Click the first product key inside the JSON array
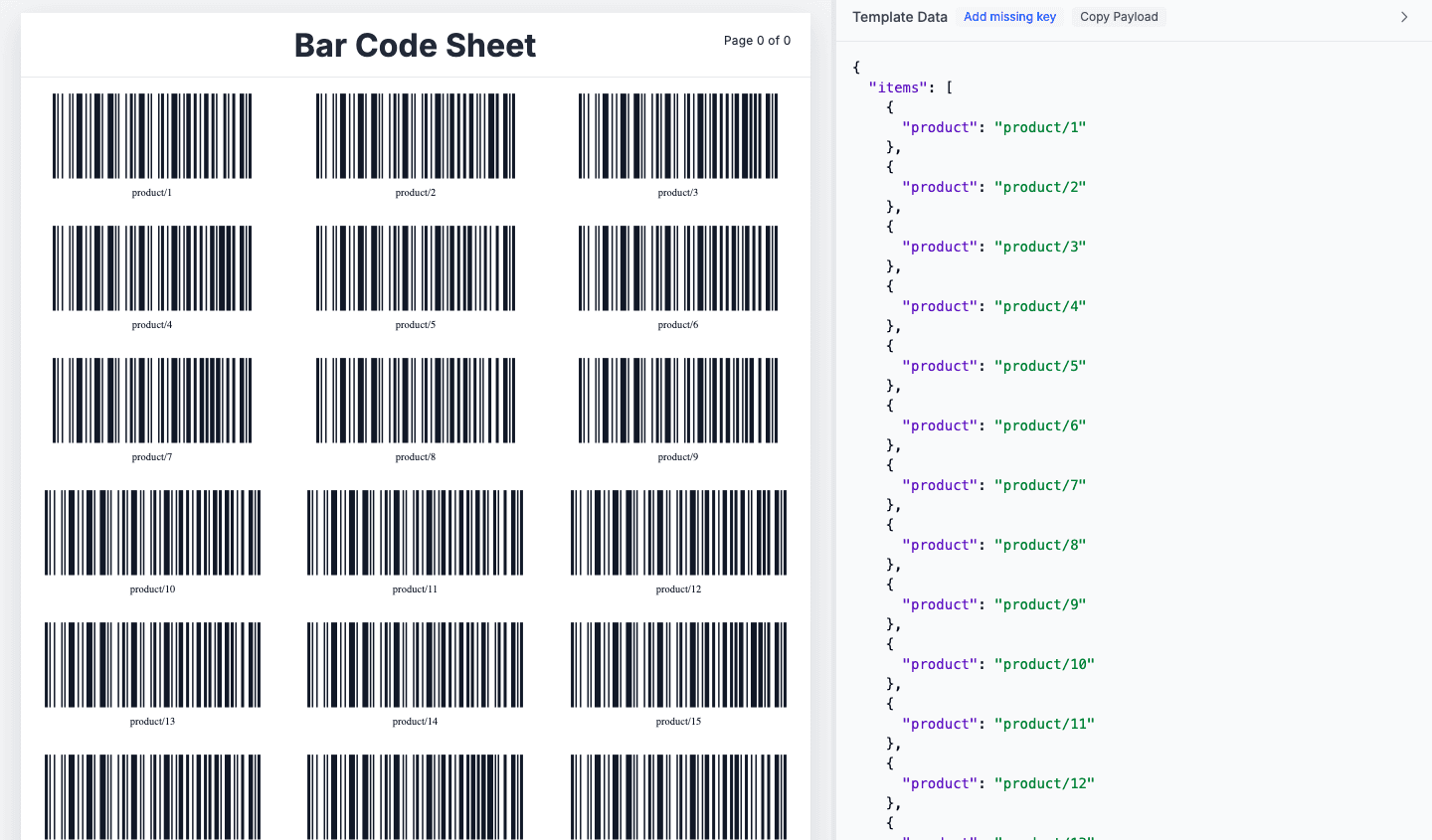The image size is (1432, 840). coord(939,126)
